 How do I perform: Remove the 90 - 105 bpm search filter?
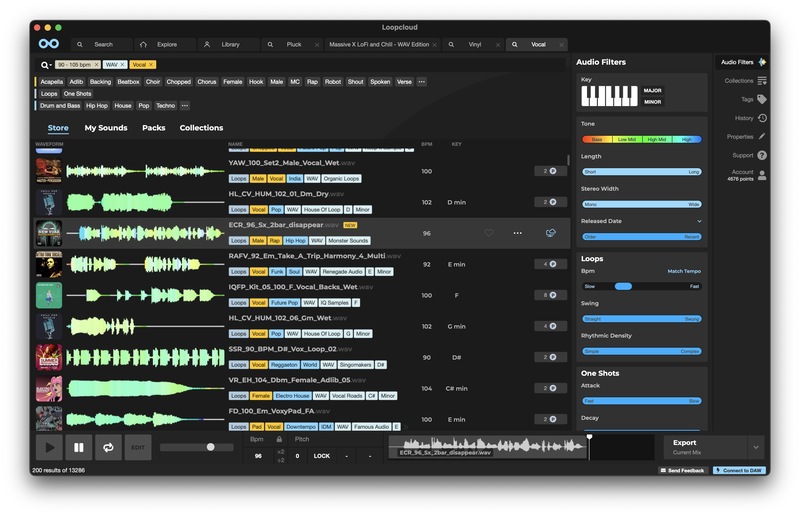[x=94, y=65]
